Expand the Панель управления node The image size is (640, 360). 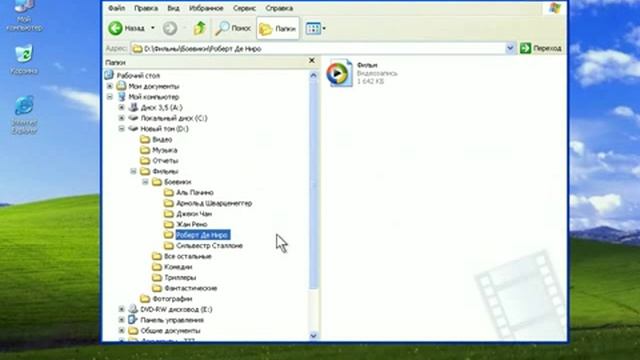click(122, 320)
